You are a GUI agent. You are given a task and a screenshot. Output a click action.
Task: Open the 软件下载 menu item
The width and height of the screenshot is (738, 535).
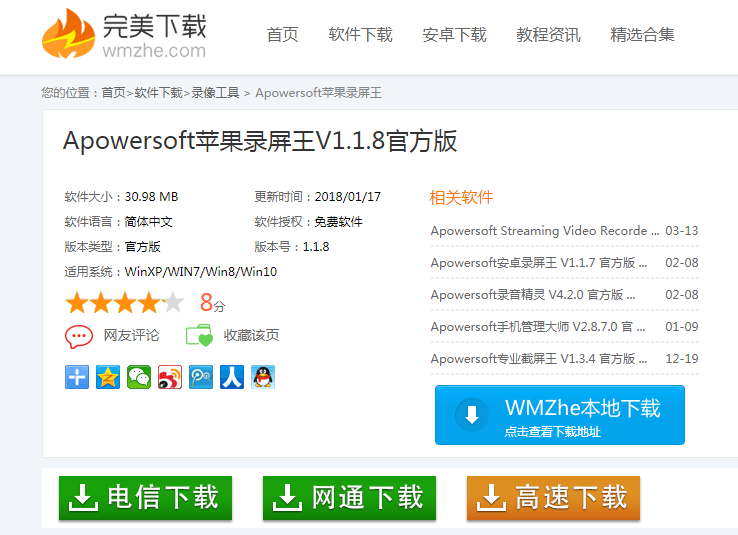[x=361, y=35]
